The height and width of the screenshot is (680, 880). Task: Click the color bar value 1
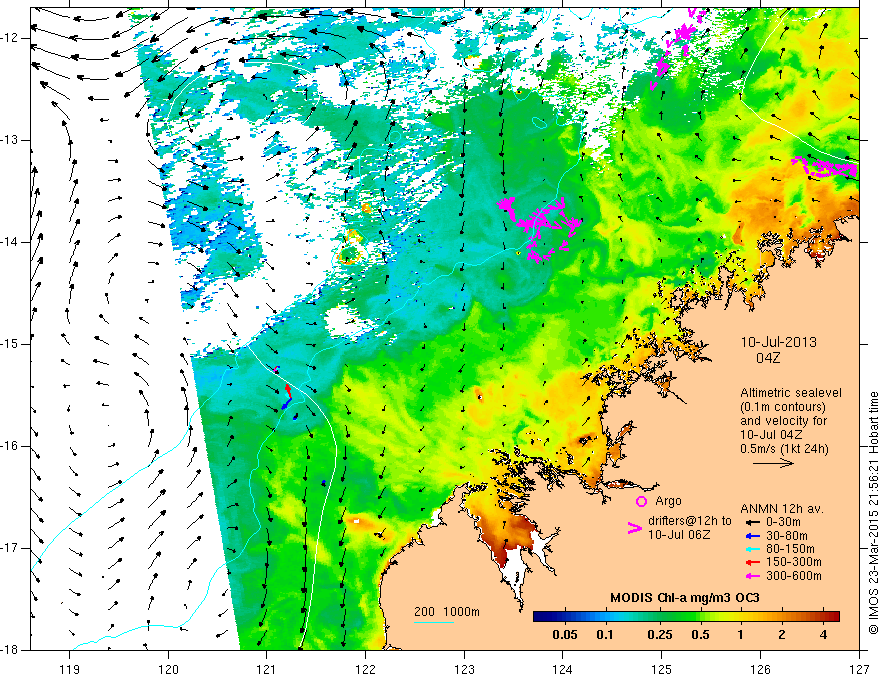point(740,635)
